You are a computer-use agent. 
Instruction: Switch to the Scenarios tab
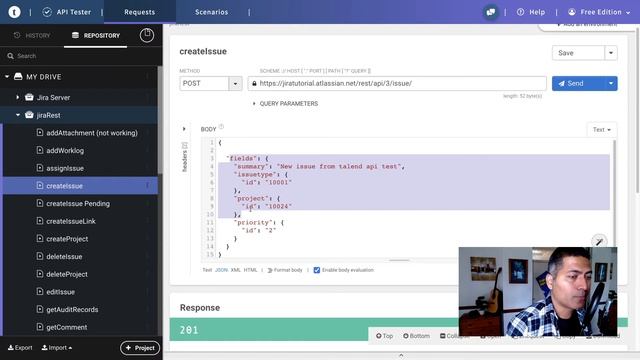211,12
